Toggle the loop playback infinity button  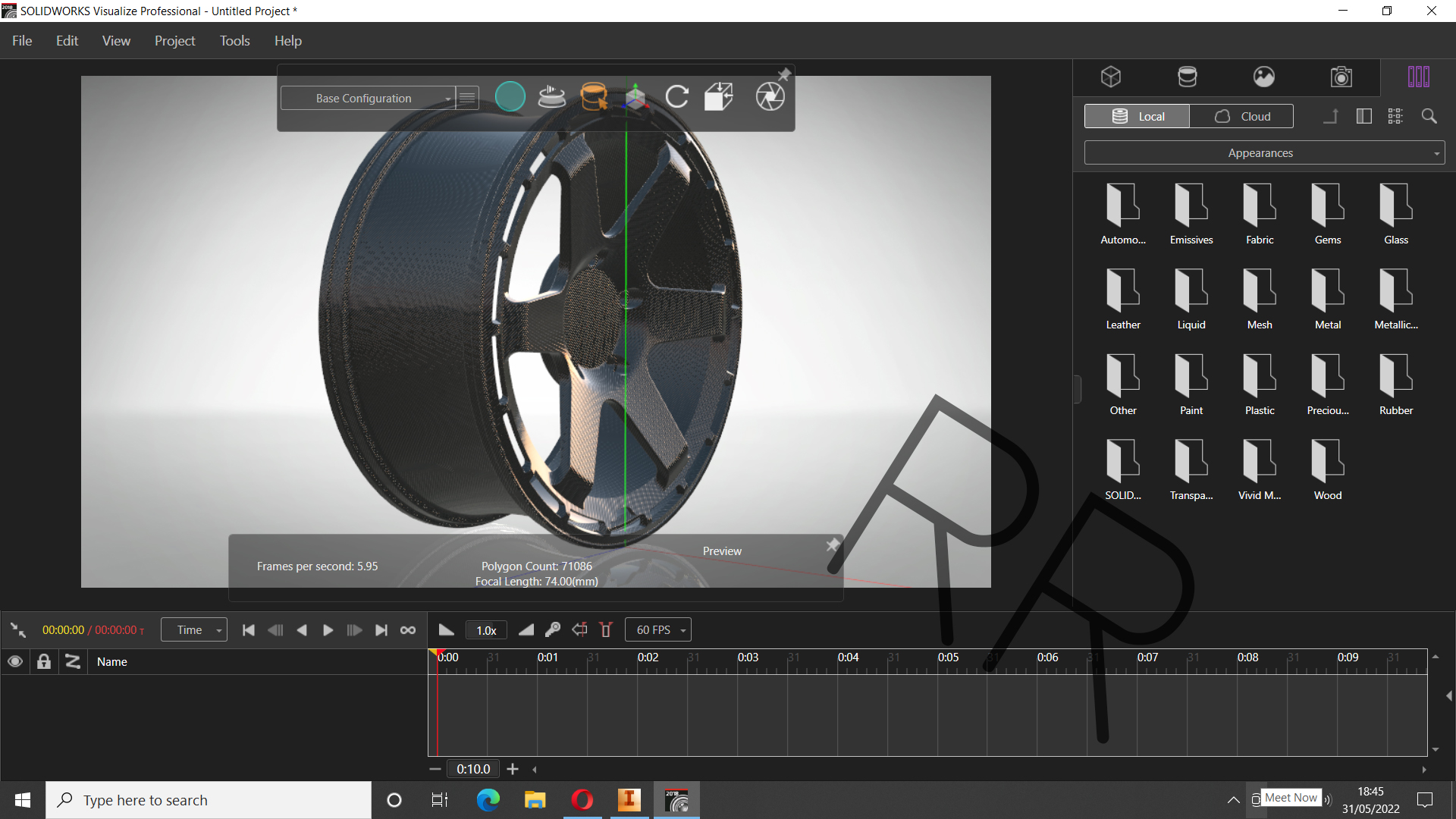point(408,630)
